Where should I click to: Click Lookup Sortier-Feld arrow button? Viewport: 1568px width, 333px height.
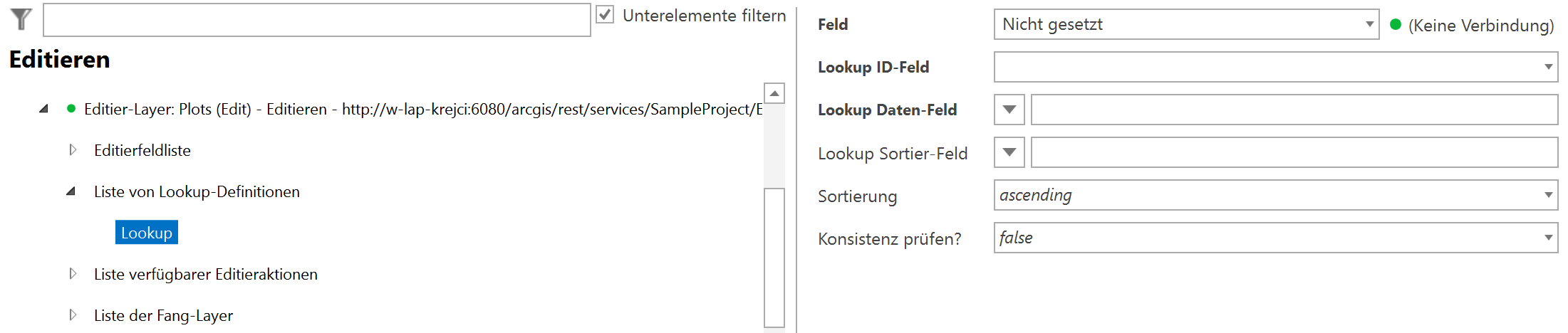(x=1009, y=152)
